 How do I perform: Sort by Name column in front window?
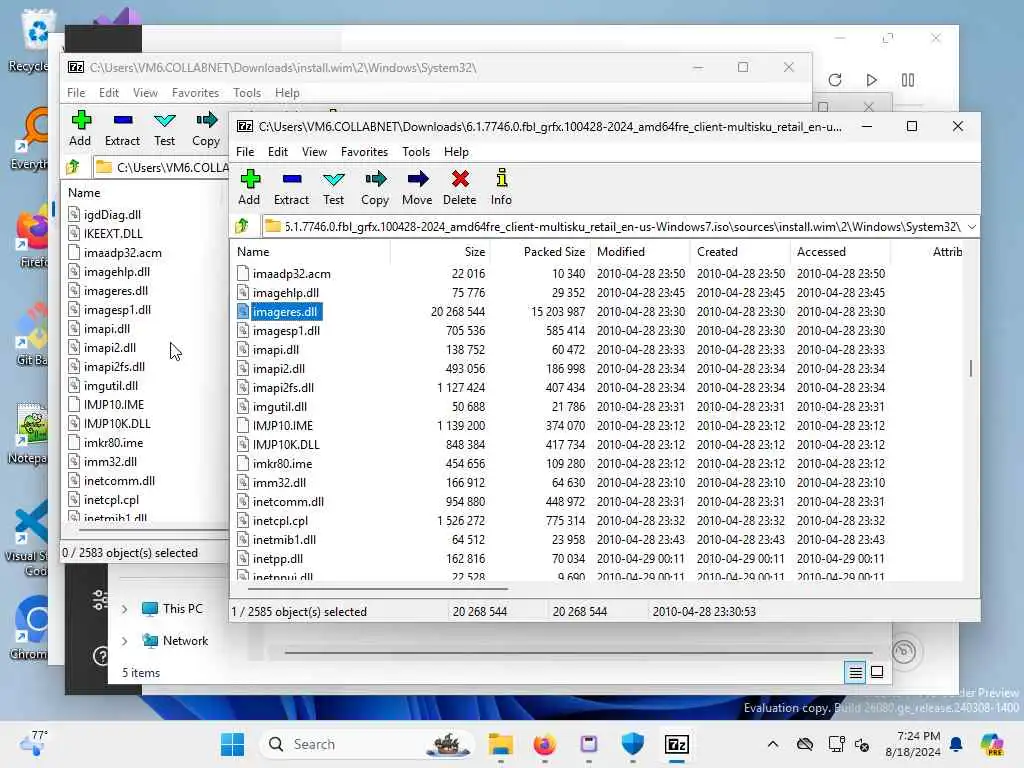(x=310, y=251)
